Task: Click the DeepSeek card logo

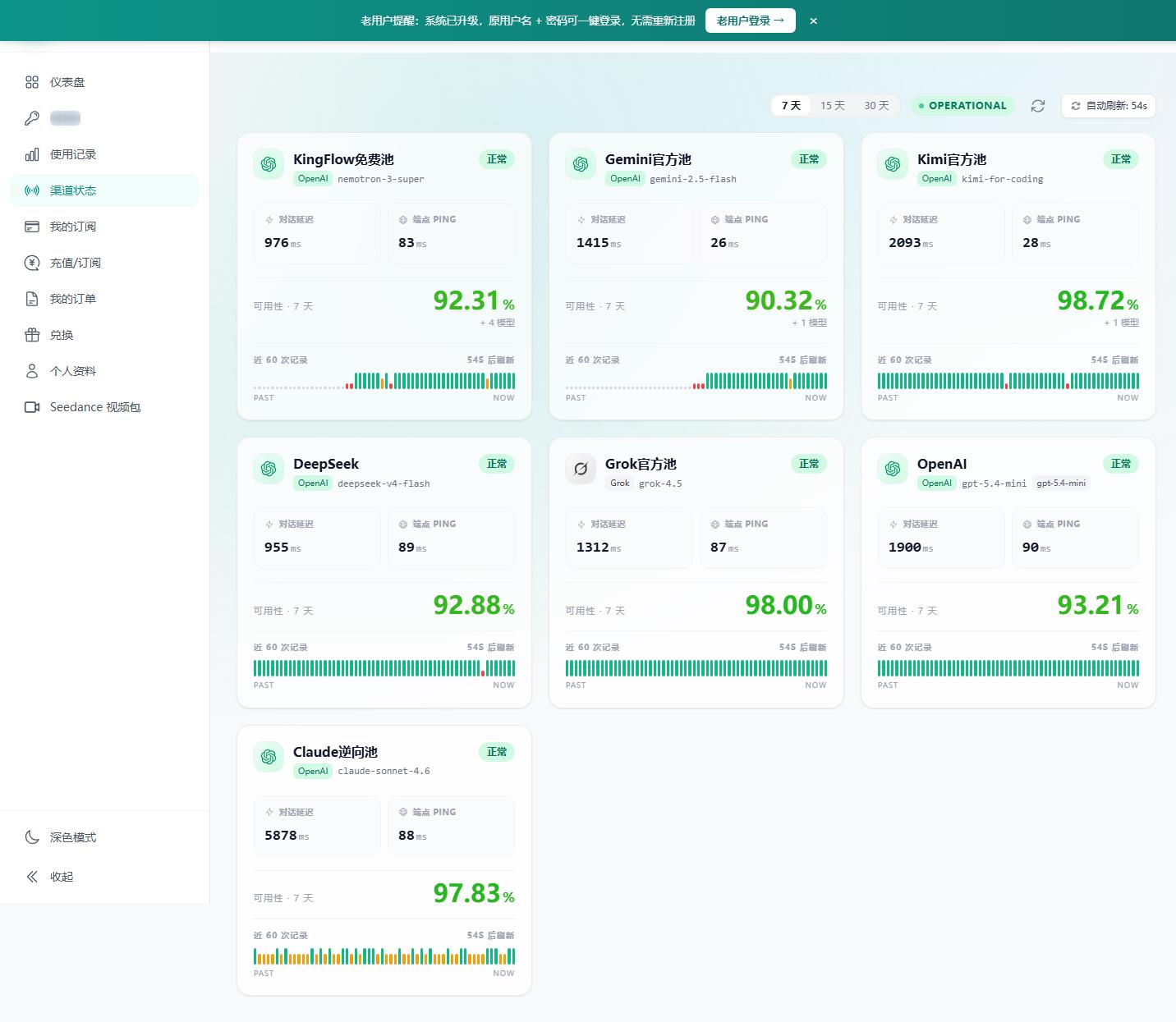Action: [x=269, y=469]
